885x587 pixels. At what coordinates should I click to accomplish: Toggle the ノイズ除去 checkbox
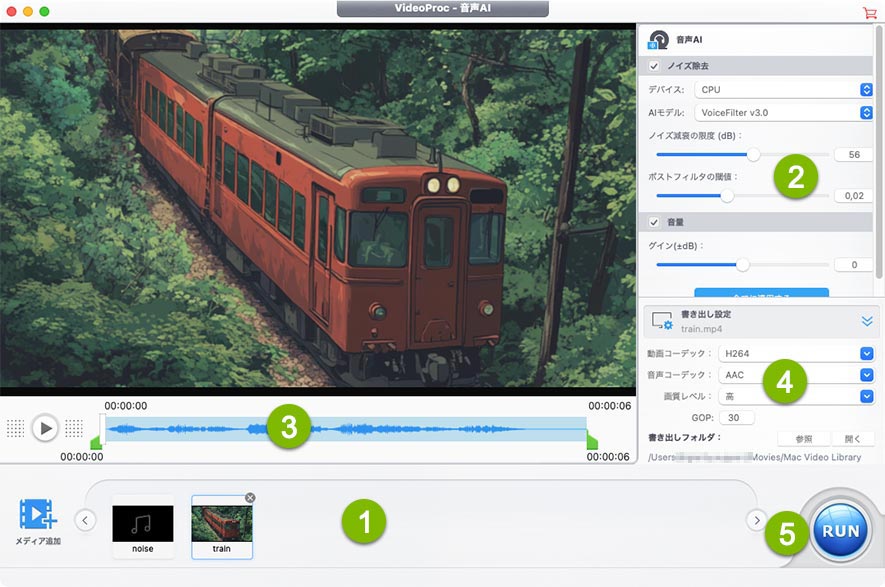pyautogui.click(x=654, y=66)
